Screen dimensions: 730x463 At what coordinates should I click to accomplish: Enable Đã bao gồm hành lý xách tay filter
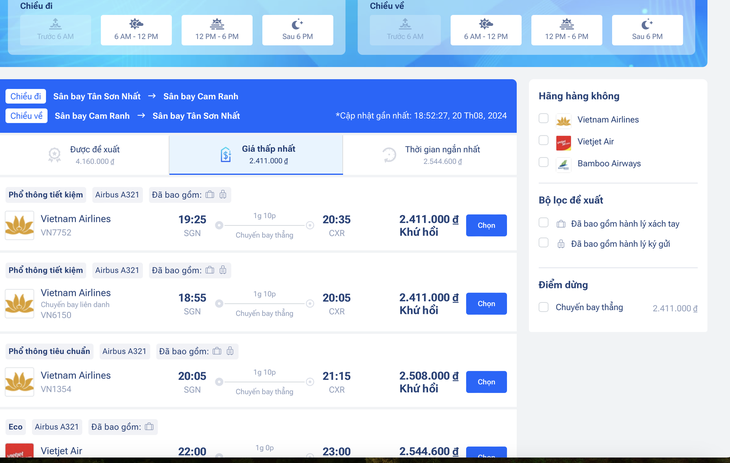(x=543, y=223)
